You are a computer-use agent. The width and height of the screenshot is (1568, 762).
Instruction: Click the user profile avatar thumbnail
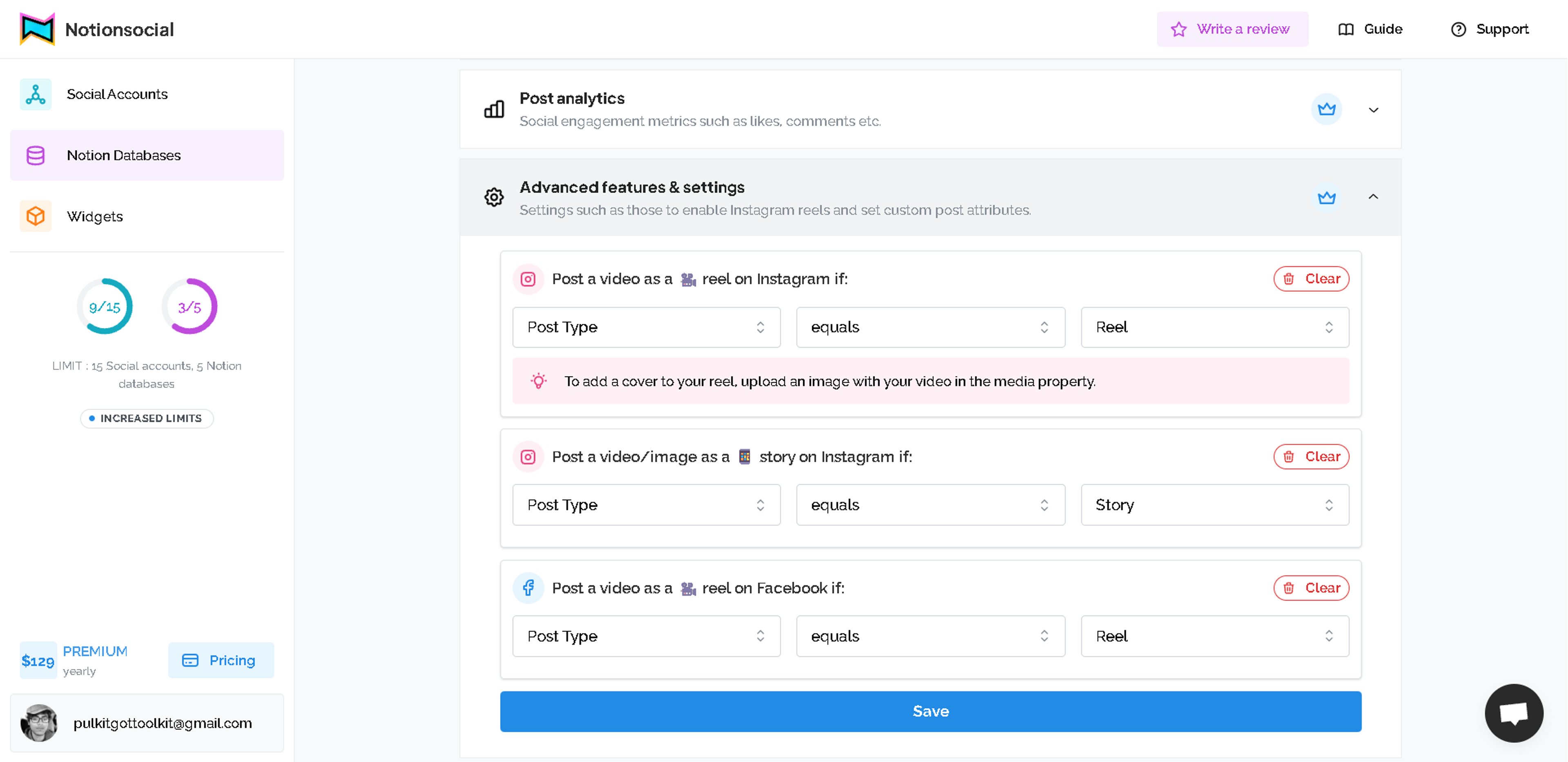[39, 723]
